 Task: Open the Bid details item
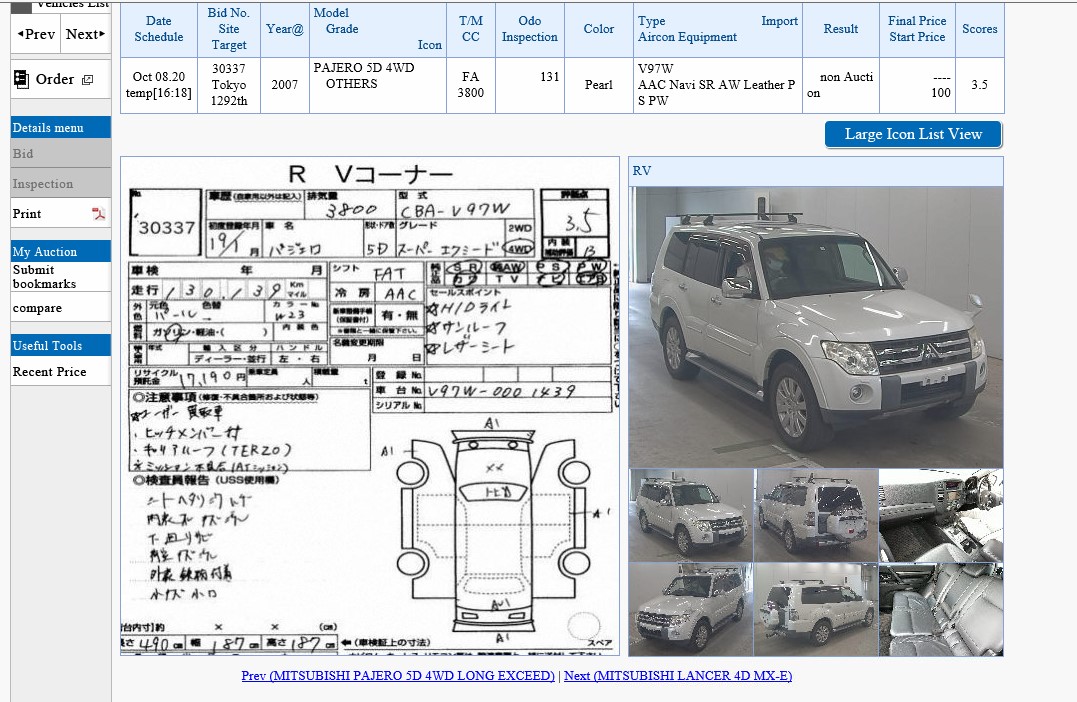pyautogui.click(x=60, y=154)
